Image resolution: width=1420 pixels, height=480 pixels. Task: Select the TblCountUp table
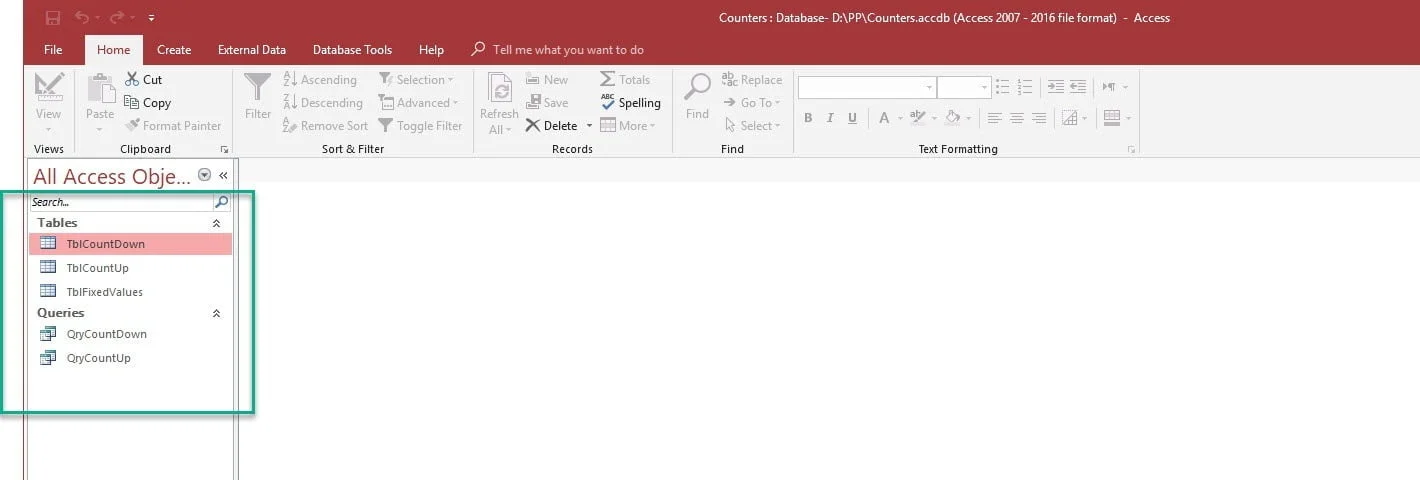(97, 268)
